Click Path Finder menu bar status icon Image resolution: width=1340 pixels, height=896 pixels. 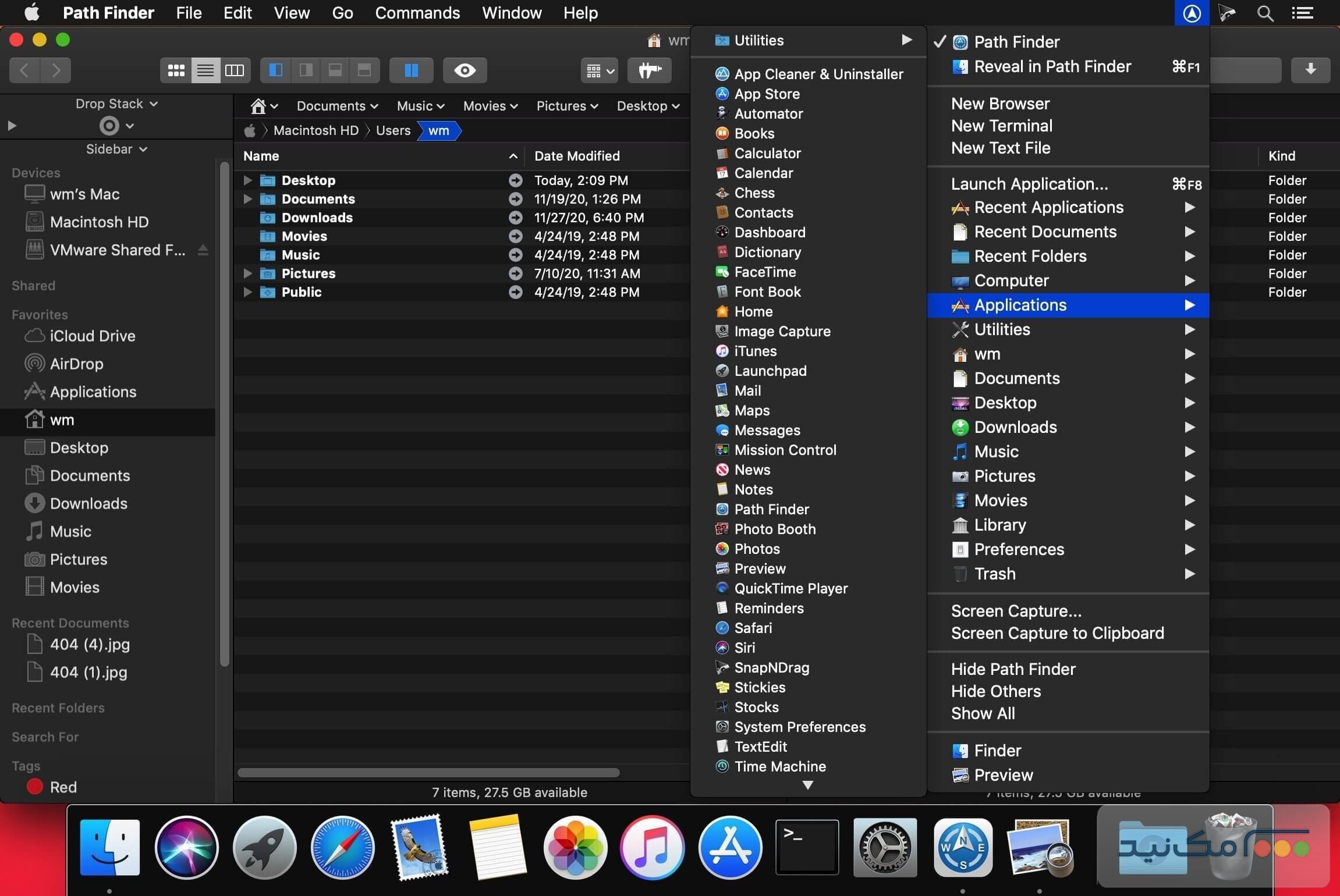(x=1191, y=13)
